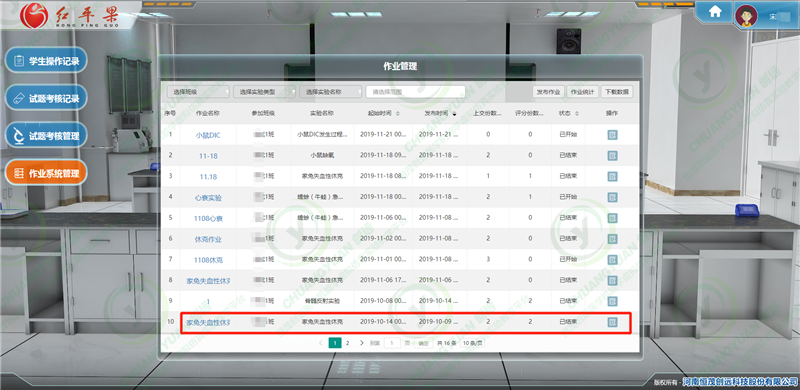Go to next page with right chevron
This screenshot has height=390, width=800.
click(362, 343)
